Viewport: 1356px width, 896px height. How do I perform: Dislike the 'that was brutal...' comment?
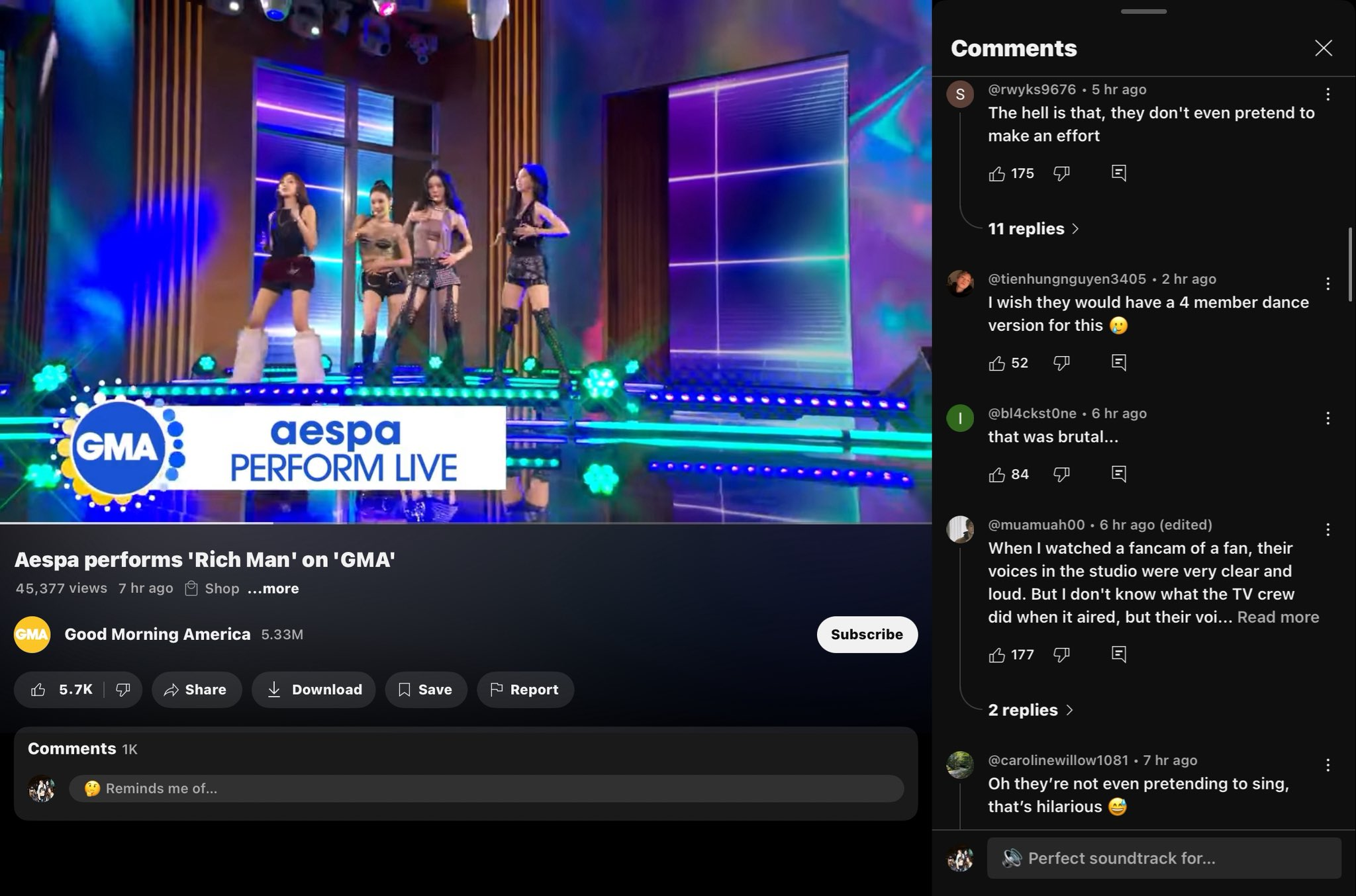click(x=1061, y=474)
